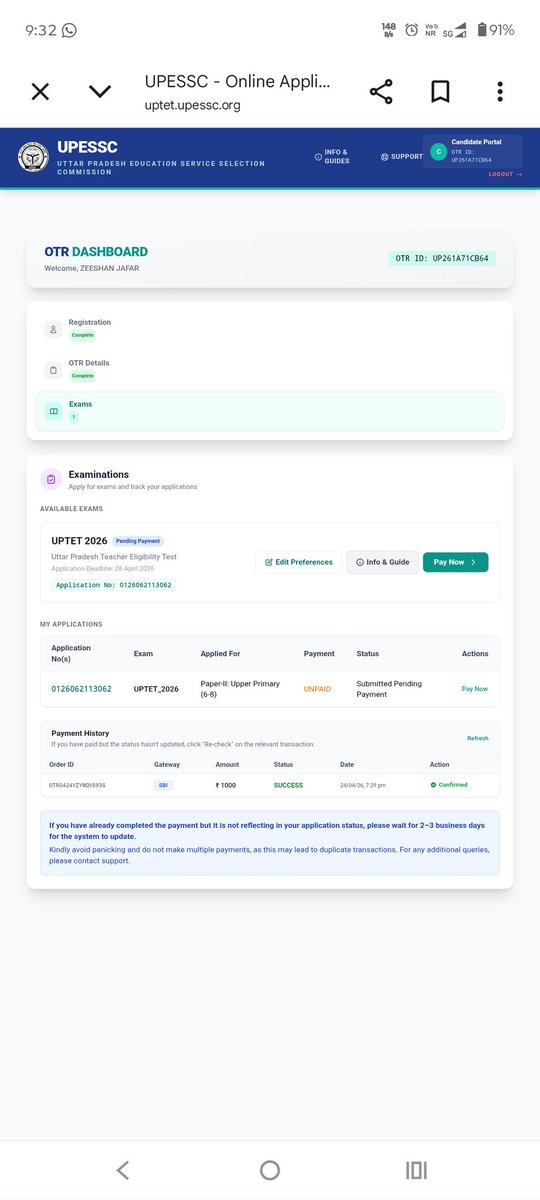The image size is (540, 1200).
Task: Tap the Exams book icon
Action: tap(53, 411)
